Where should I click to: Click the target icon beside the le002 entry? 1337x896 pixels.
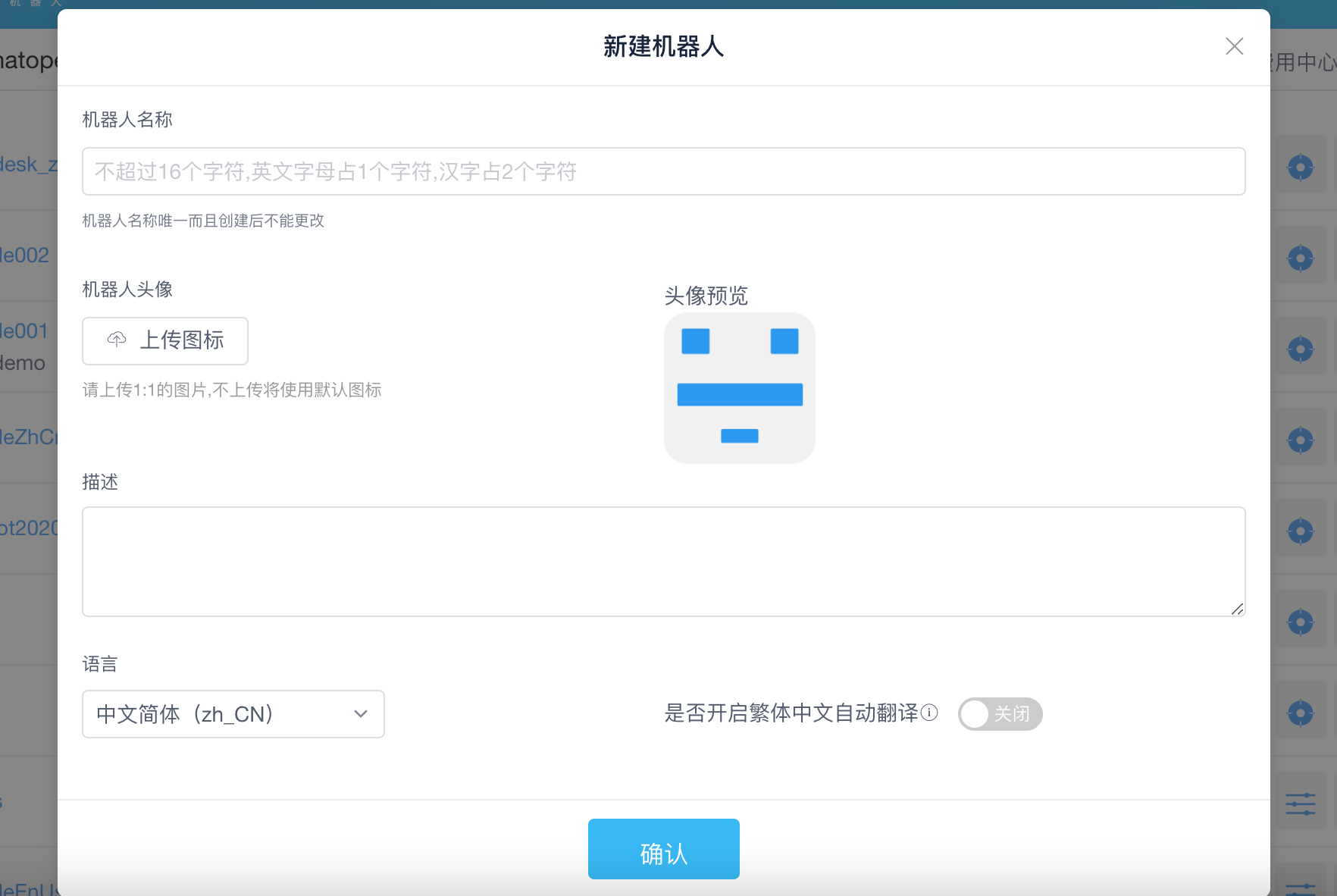(1301, 257)
